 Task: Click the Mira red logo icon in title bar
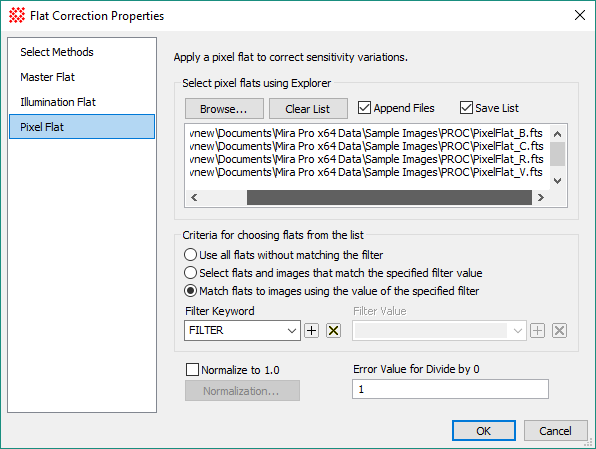click(x=17, y=15)
